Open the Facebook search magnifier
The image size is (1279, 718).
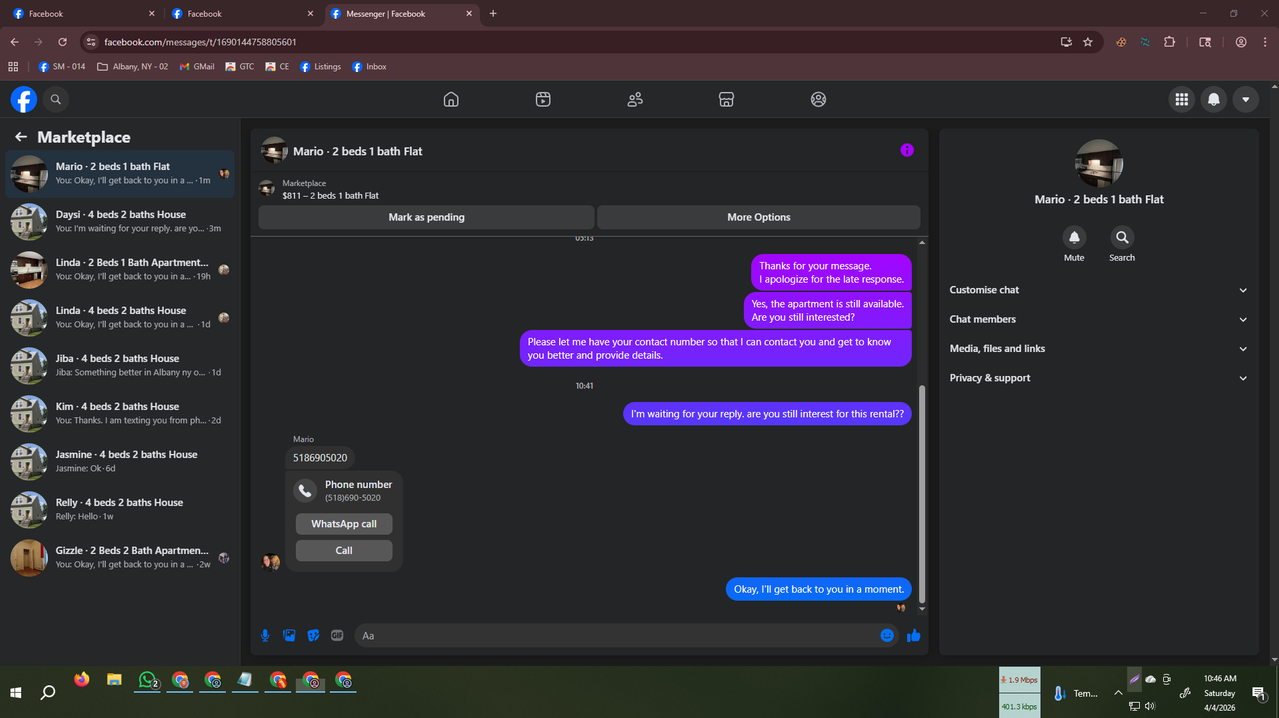click(56, 99)
